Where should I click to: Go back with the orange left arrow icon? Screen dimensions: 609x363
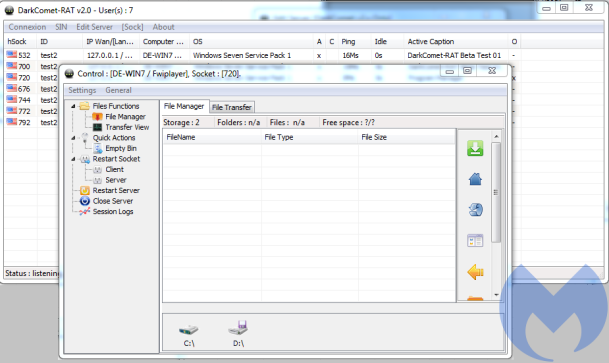(x=475, y=272)
